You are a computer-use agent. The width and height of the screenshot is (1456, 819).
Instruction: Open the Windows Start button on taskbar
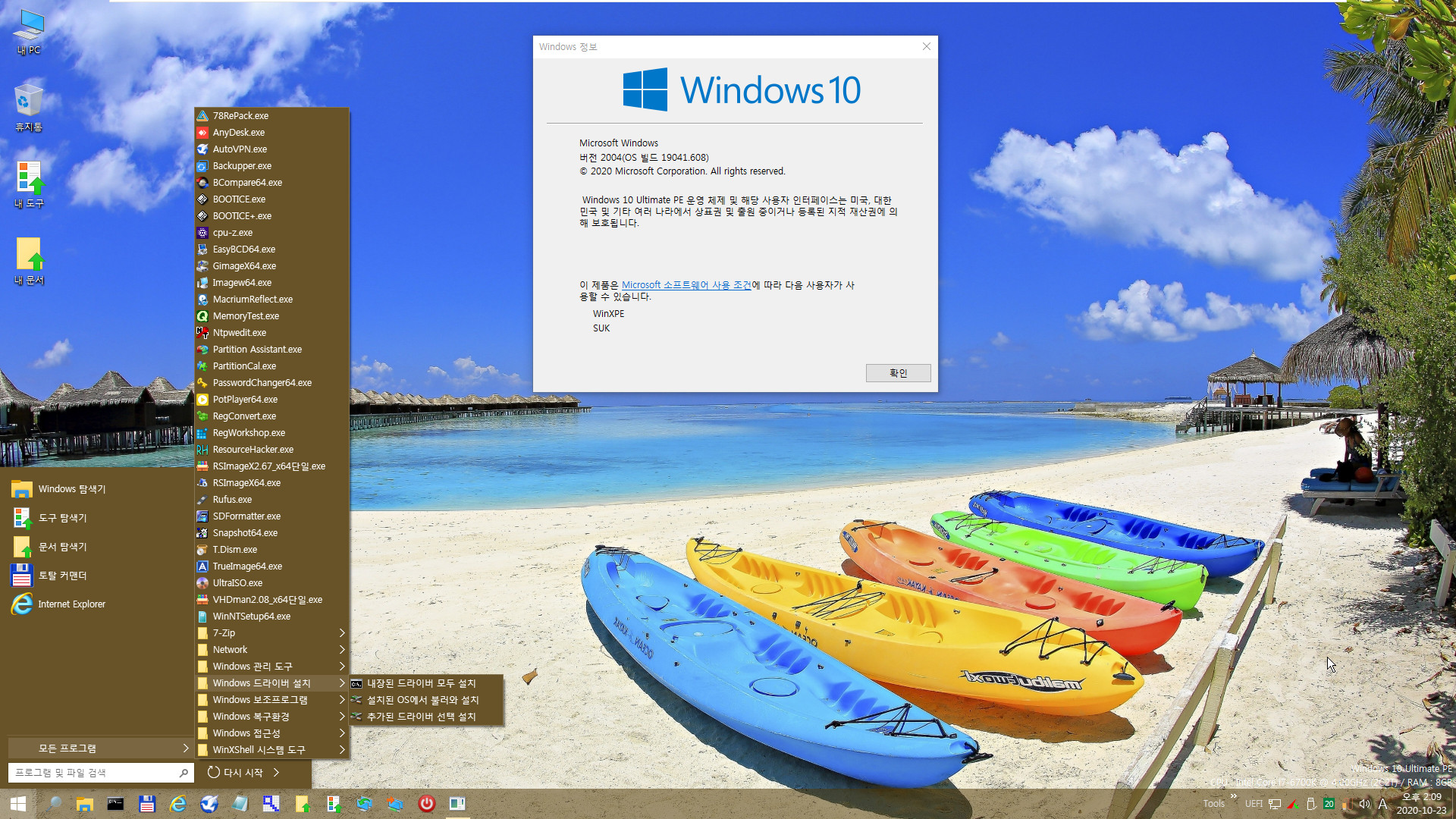(18, 804)
